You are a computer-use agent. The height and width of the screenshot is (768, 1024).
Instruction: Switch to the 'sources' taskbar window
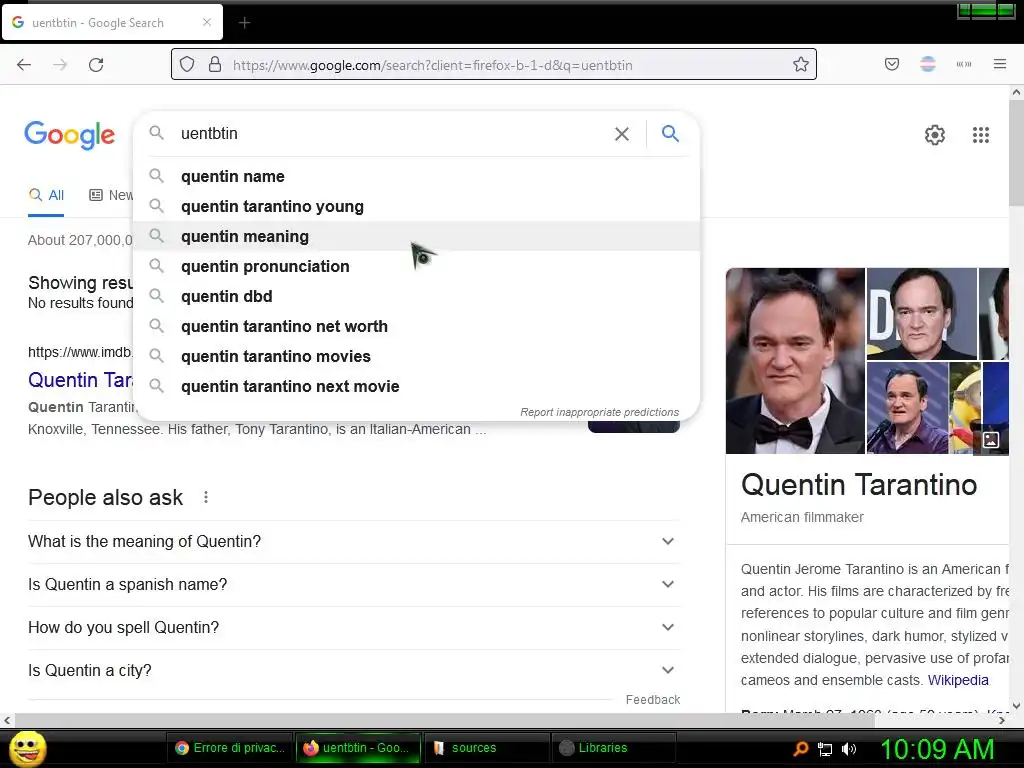coord(486,748)
